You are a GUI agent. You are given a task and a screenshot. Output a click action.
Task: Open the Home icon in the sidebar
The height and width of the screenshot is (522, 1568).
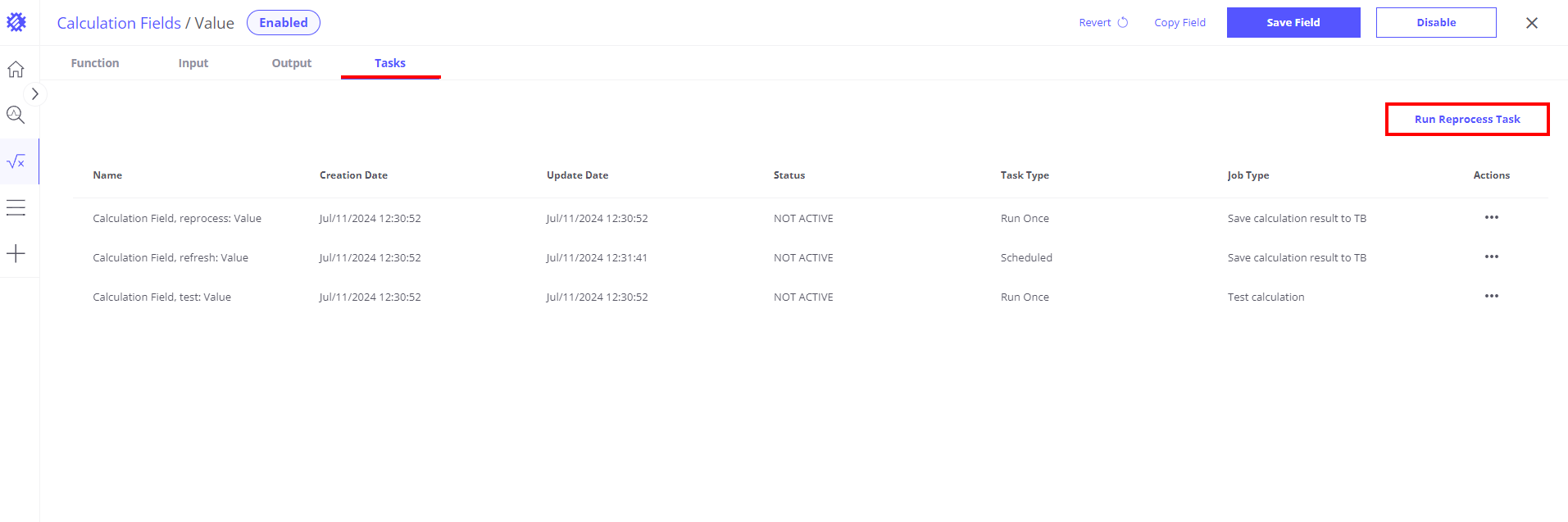click(16, 70)
